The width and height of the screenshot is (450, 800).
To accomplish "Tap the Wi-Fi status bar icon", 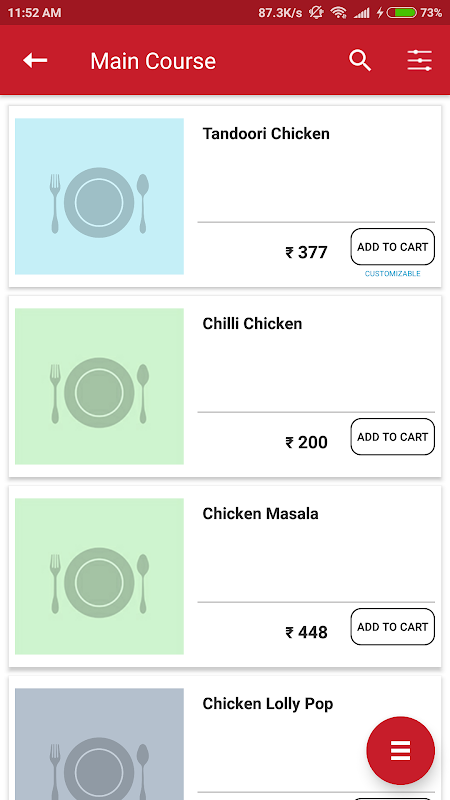I will click(x=338, y=13).
